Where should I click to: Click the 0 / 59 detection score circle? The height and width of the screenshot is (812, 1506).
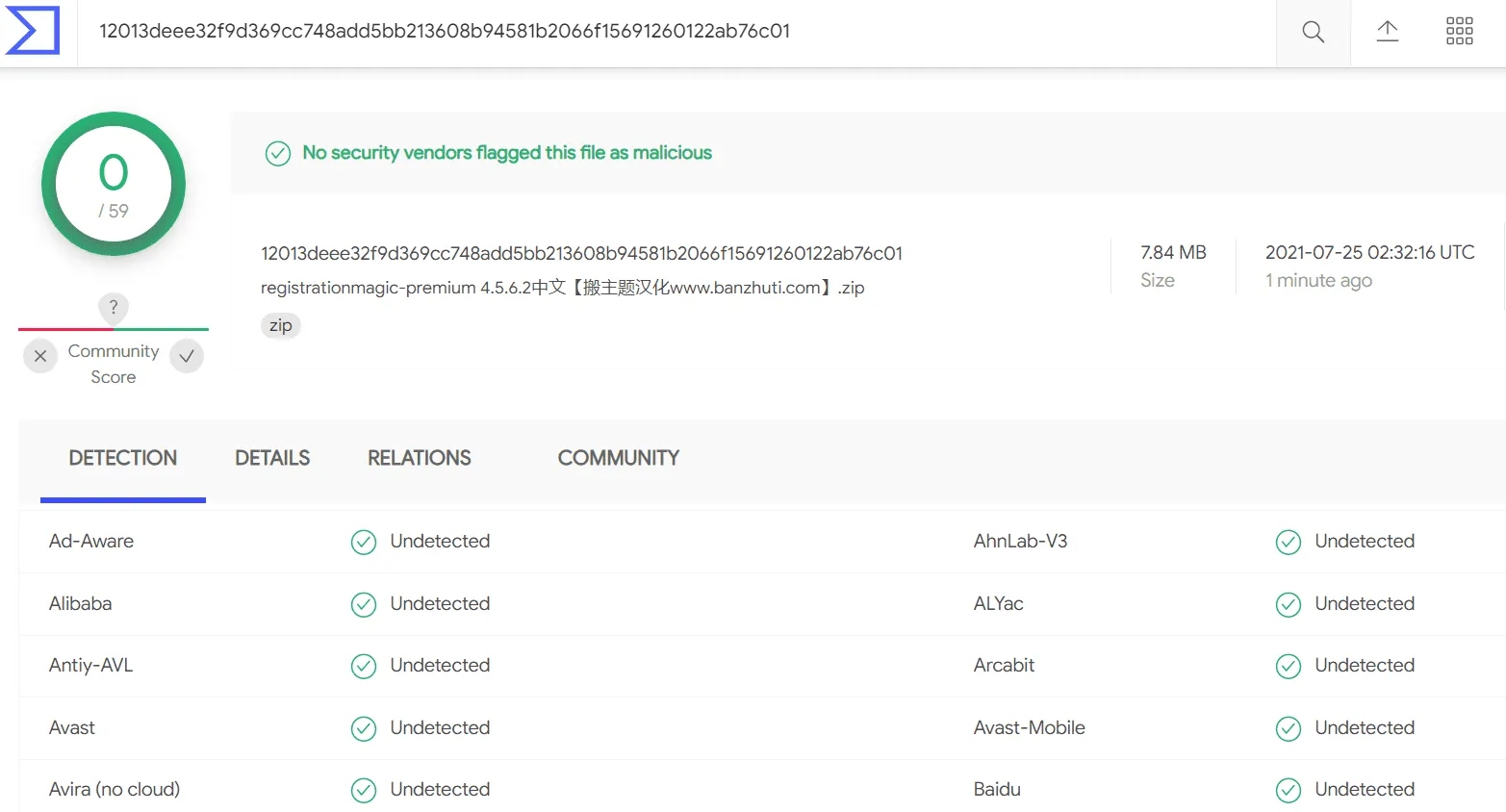point(114,184)
